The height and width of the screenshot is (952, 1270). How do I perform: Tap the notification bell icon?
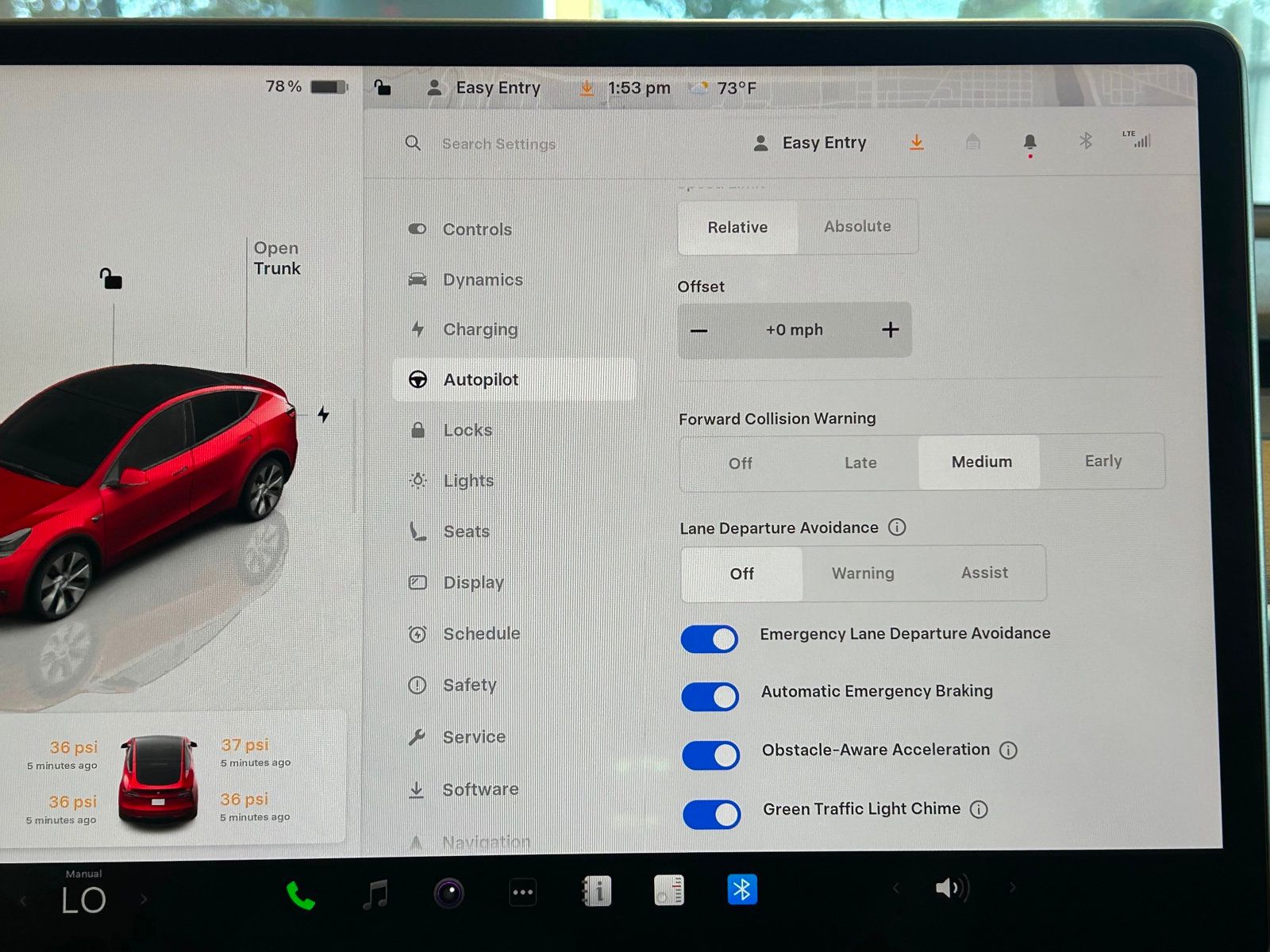(1029, 142)
